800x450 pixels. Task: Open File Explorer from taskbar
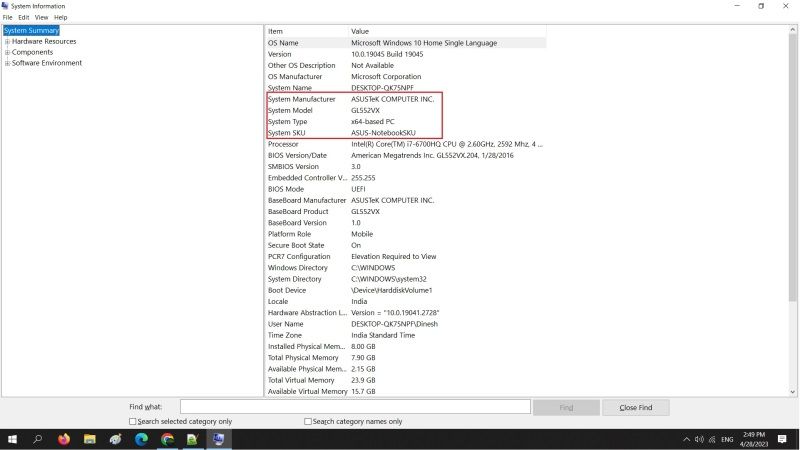tap(90, 439)
